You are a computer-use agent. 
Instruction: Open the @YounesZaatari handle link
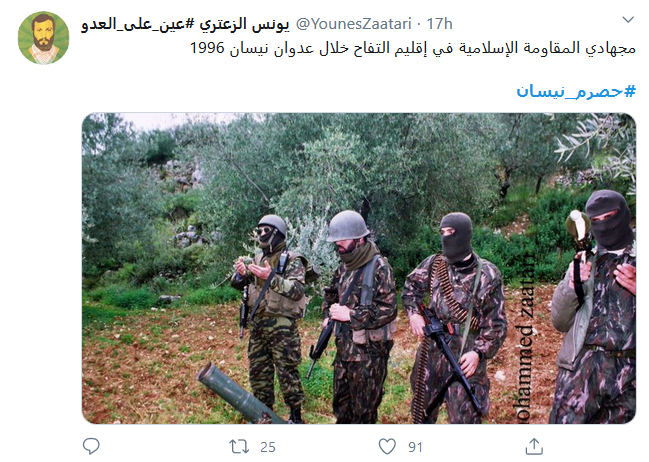(x=354, y=24)
